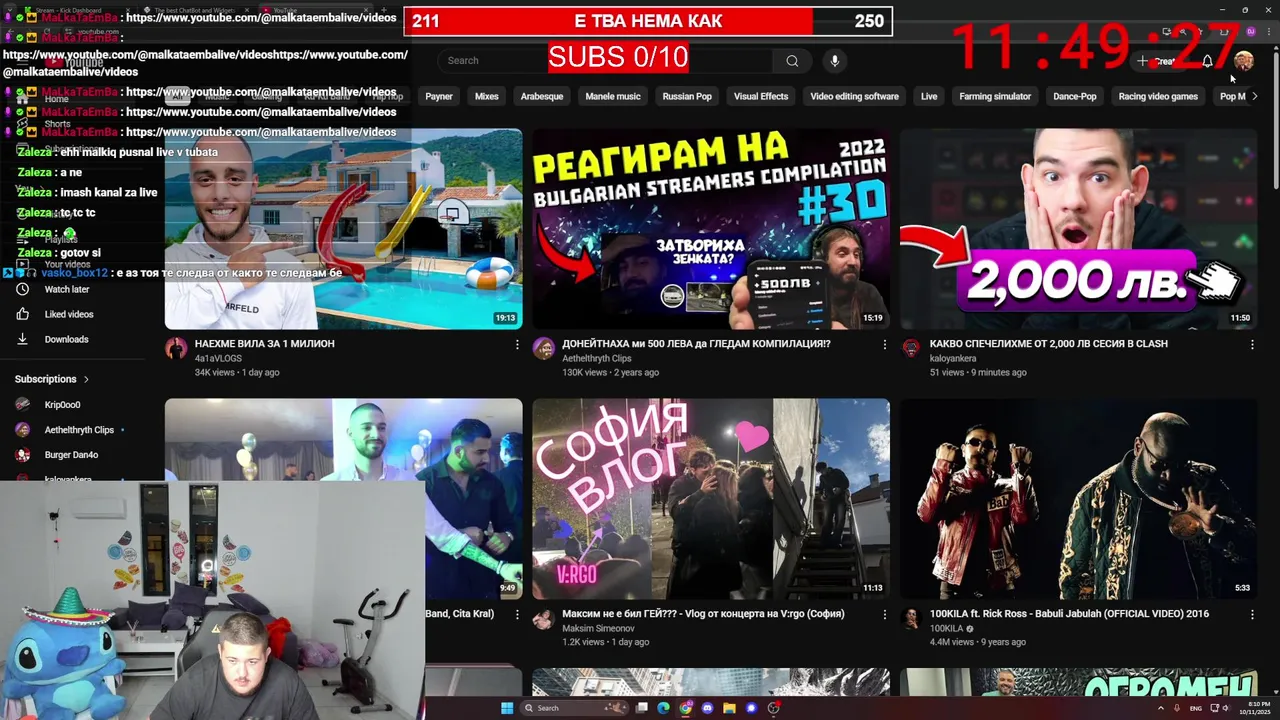Viewport: 1280px width, 720px height.
Task: Click taskbar volume speaker icon
Action: 1225,708
